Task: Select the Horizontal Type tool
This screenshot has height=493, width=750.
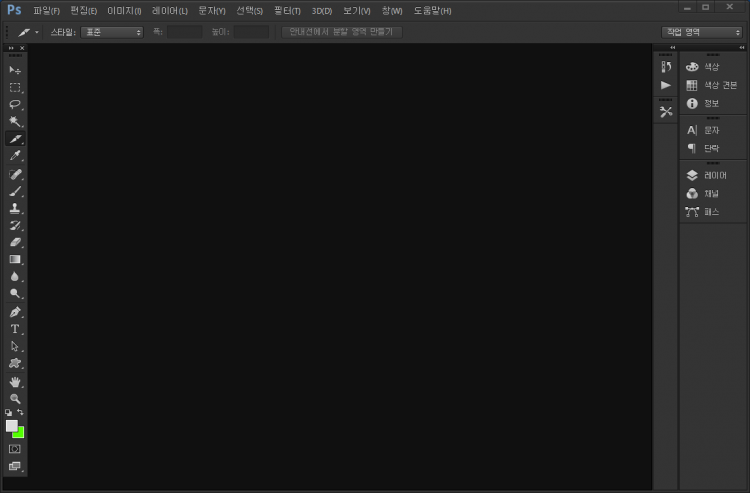Action: (15, 329)
